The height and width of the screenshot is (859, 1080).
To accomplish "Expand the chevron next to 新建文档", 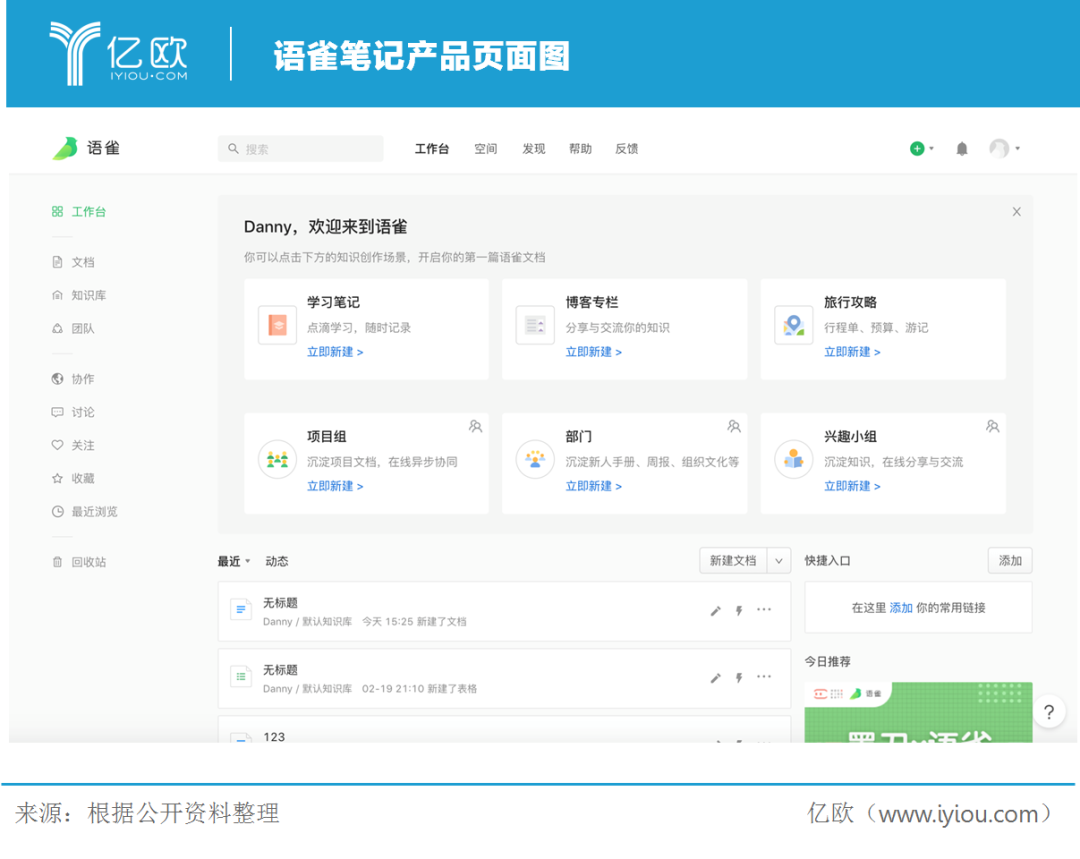I will (779, 561).
